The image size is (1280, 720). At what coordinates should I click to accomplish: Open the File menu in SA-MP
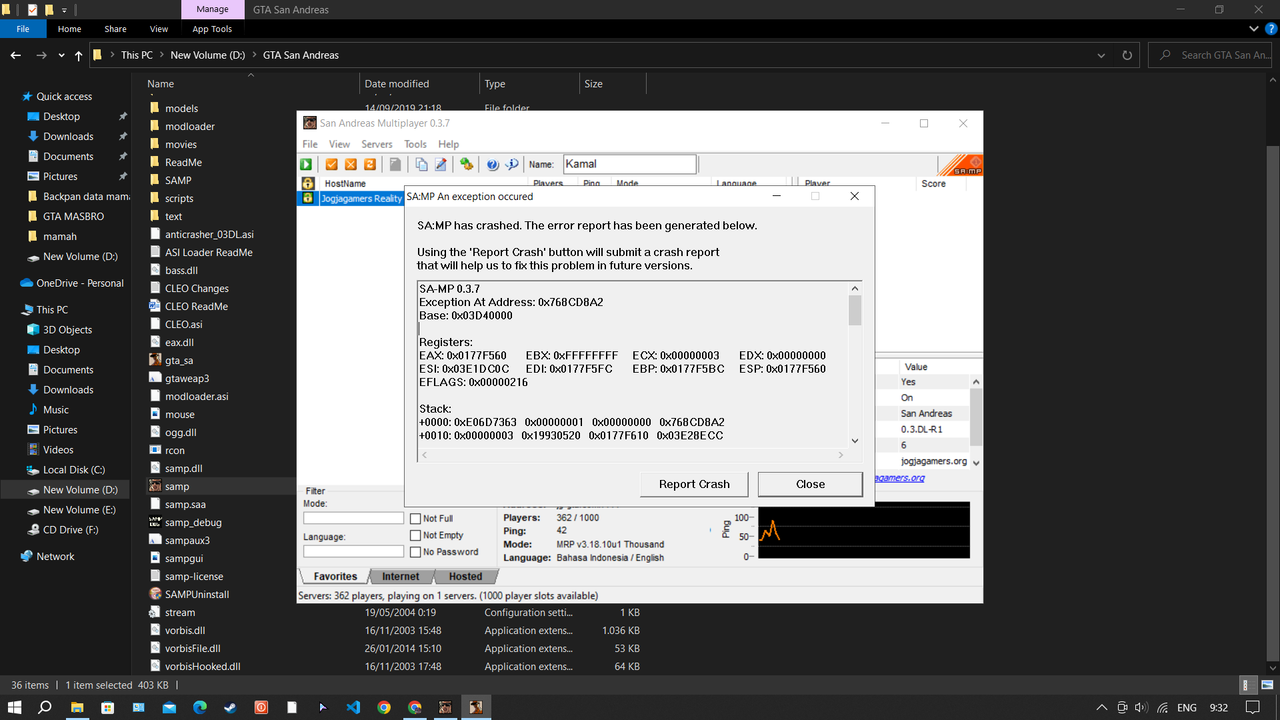pyautogui.click(x=310, y=144)
